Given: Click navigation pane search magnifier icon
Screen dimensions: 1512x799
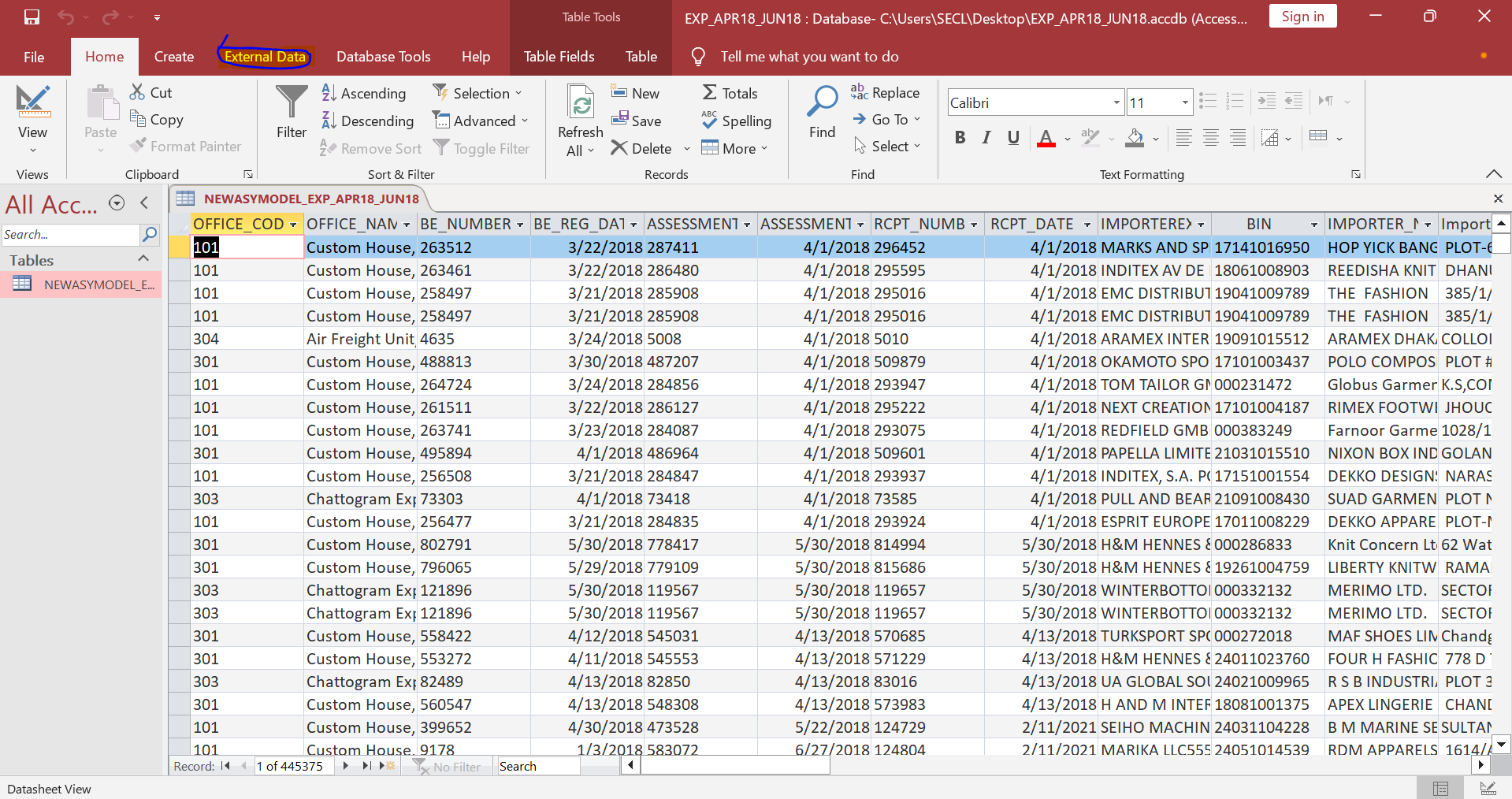Looking at the screenshot, I should click(x=150, y=234).
